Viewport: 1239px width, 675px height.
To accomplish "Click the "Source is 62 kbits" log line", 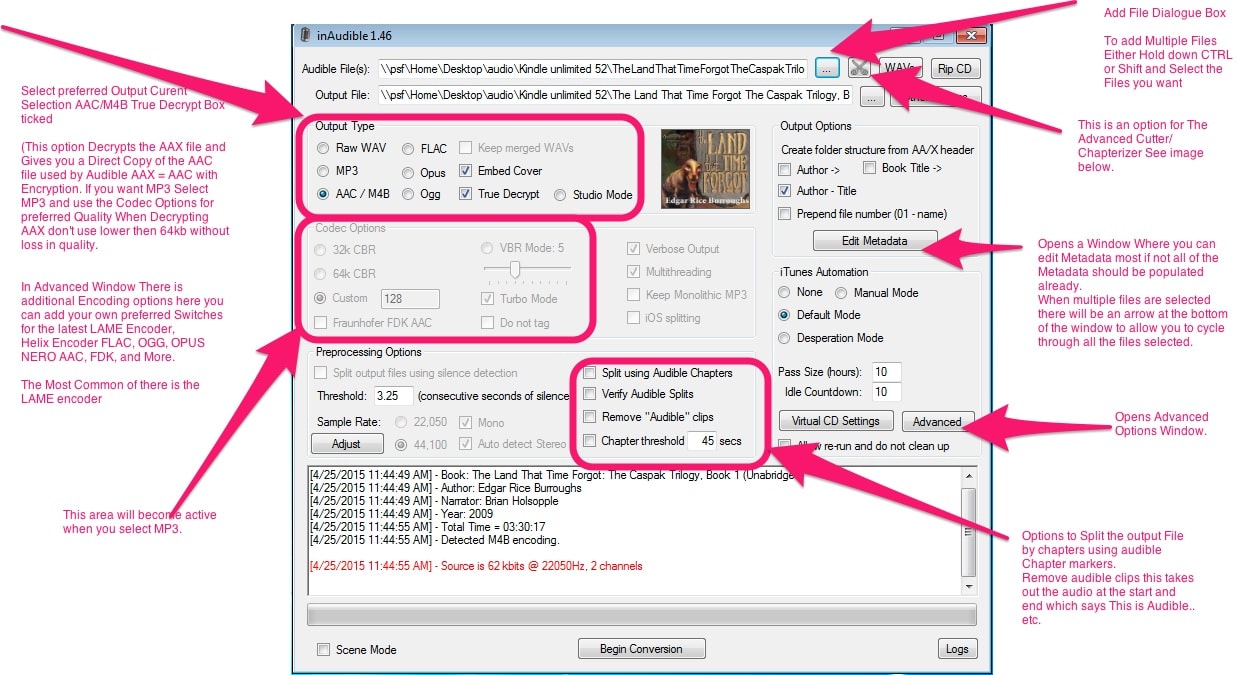I will (x=476, y=566).
